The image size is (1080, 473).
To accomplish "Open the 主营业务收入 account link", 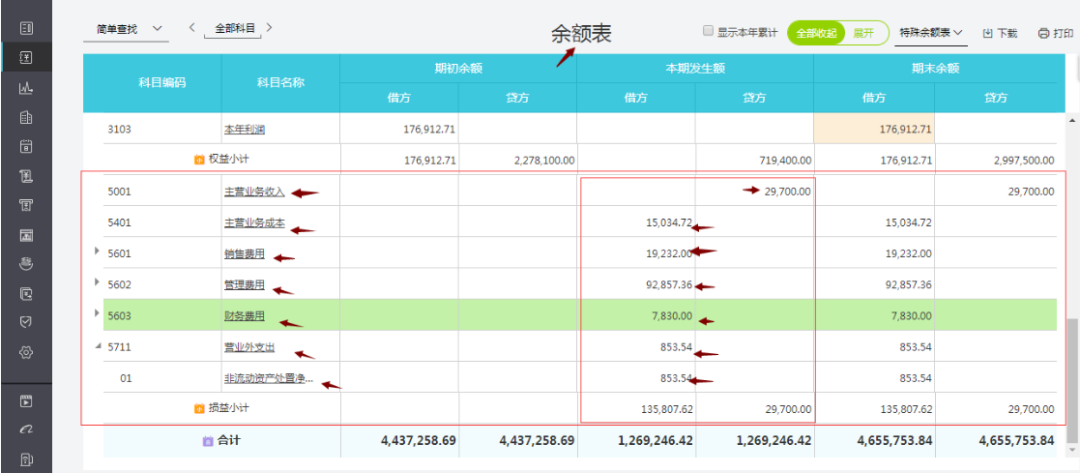I will pos(254,192).
